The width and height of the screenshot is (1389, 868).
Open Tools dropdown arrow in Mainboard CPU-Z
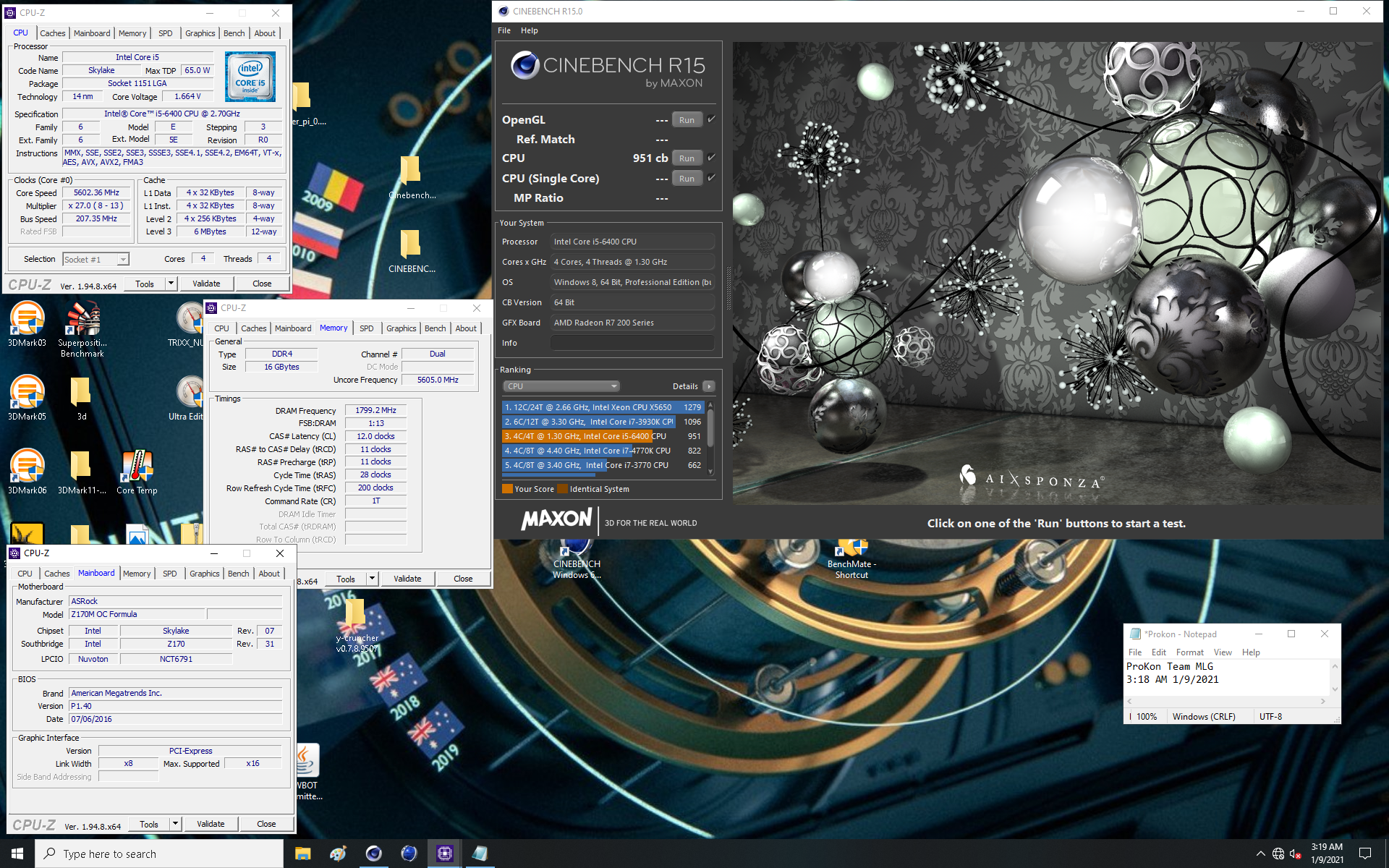(x=176, y=824)
